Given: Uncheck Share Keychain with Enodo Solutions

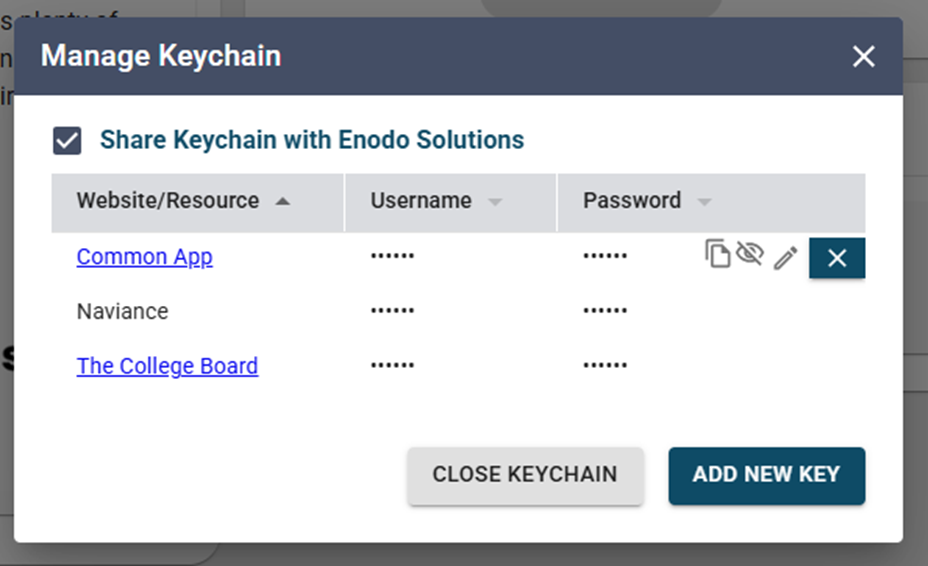Looking at the screenshot, I should [67, 141].
